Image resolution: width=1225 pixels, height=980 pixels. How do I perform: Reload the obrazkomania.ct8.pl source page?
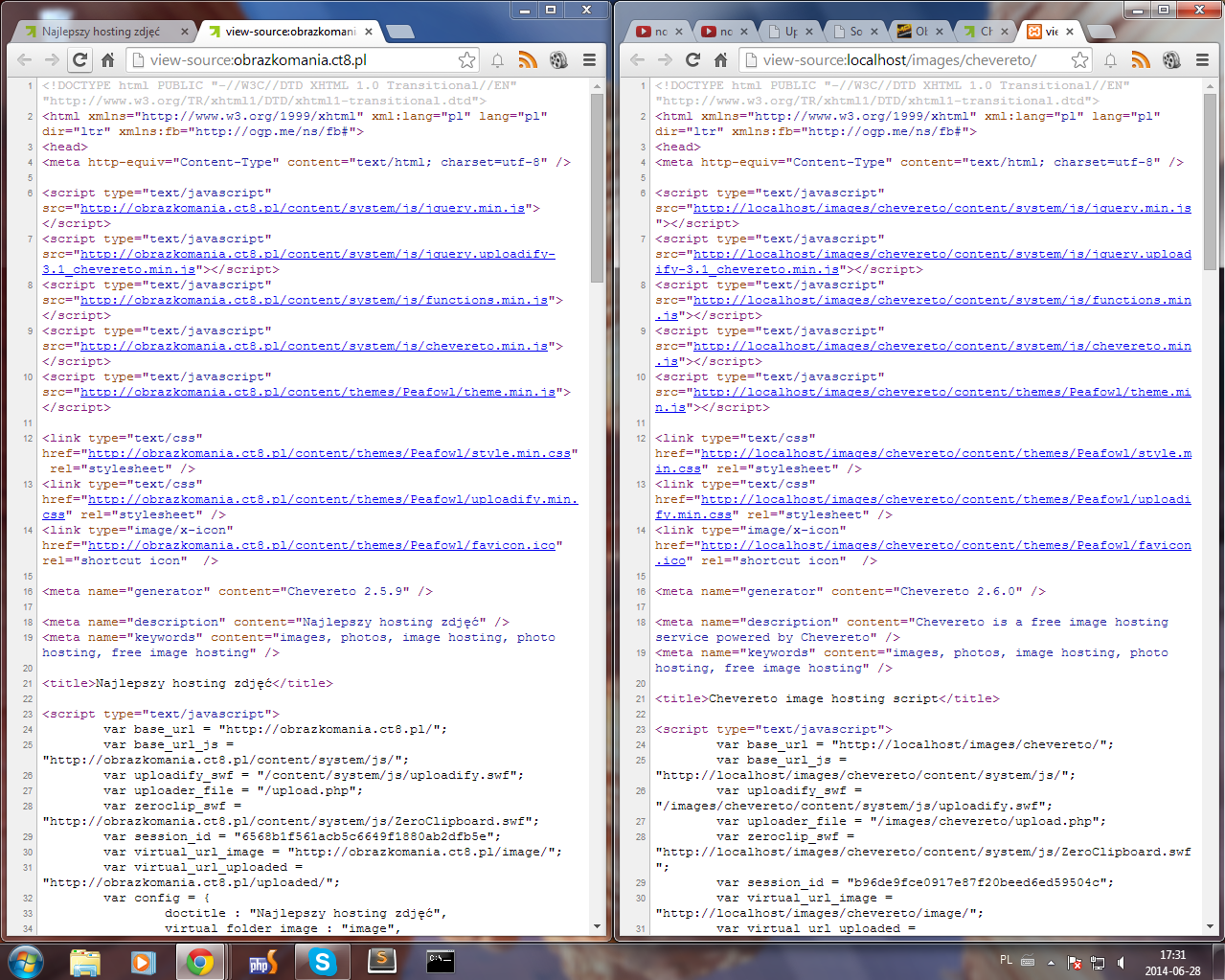80,59
